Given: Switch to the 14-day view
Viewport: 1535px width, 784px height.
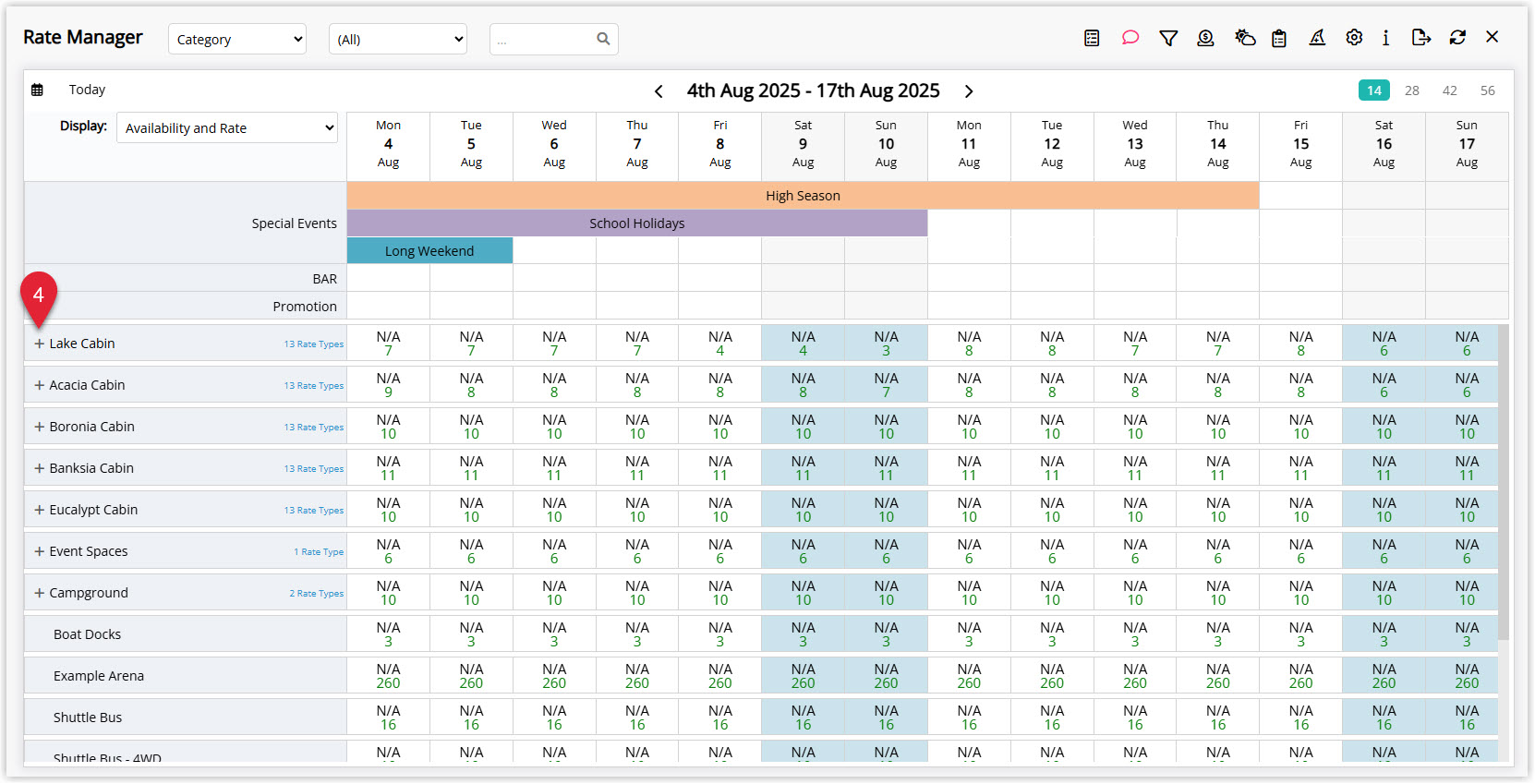Looking at the screenshot, I should [x=1374, y=90].
